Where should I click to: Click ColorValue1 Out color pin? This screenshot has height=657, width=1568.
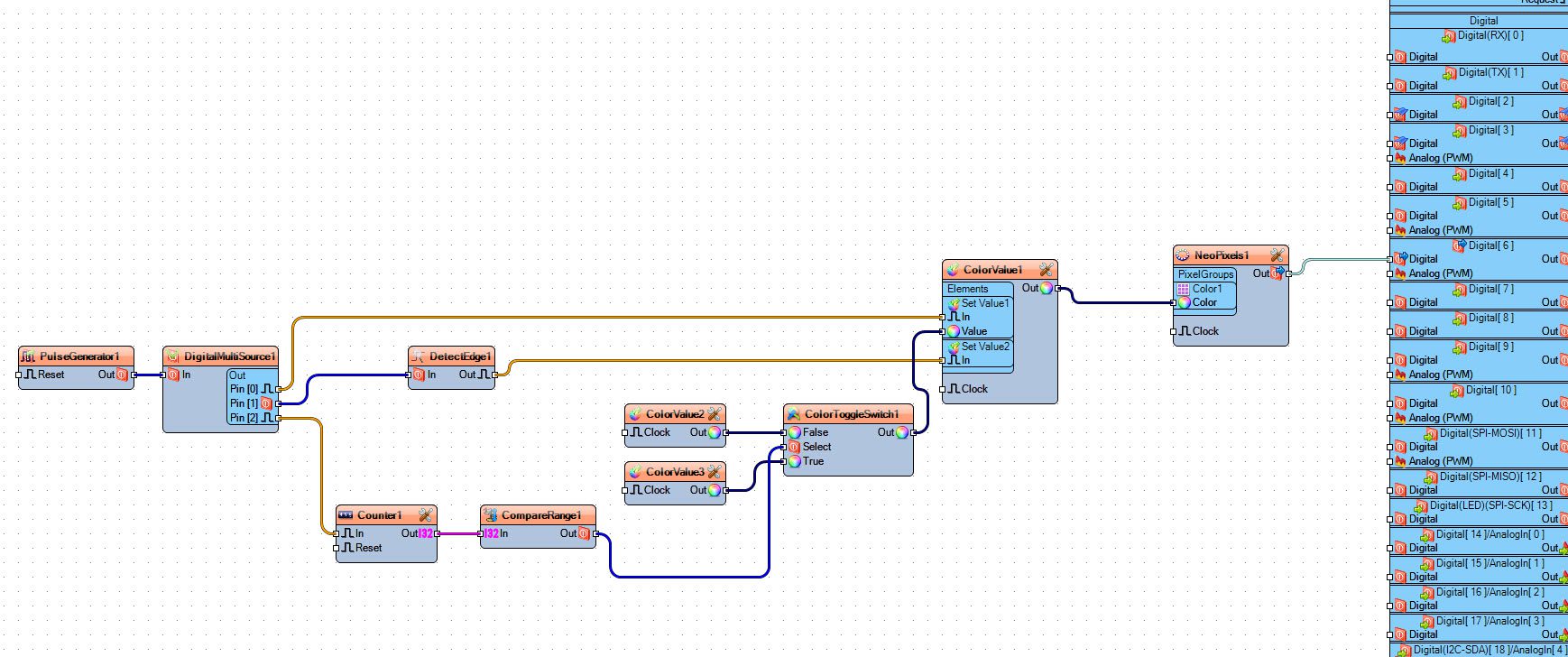pyautogui.click(x=1047, y=288)
